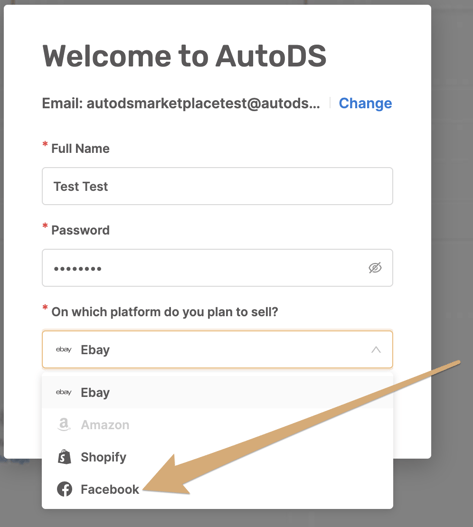Open the platform selector showing Ebay

[x=218, y=350]
